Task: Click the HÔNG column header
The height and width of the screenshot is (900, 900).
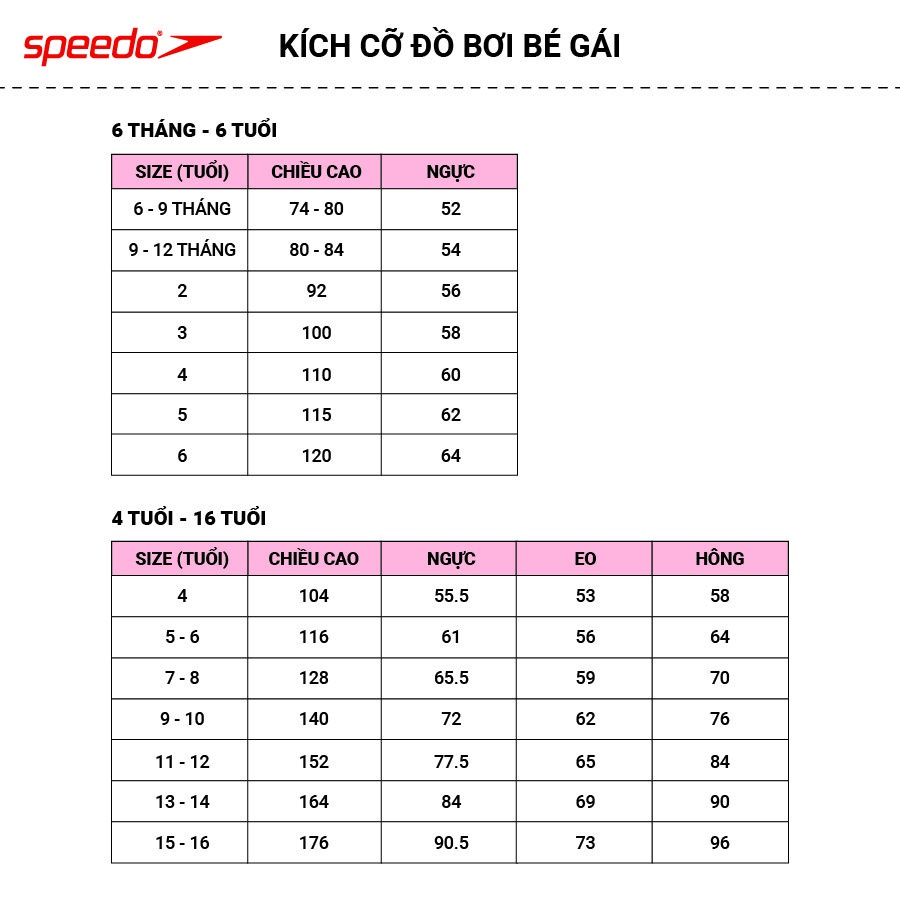Action: click(720, 558)
